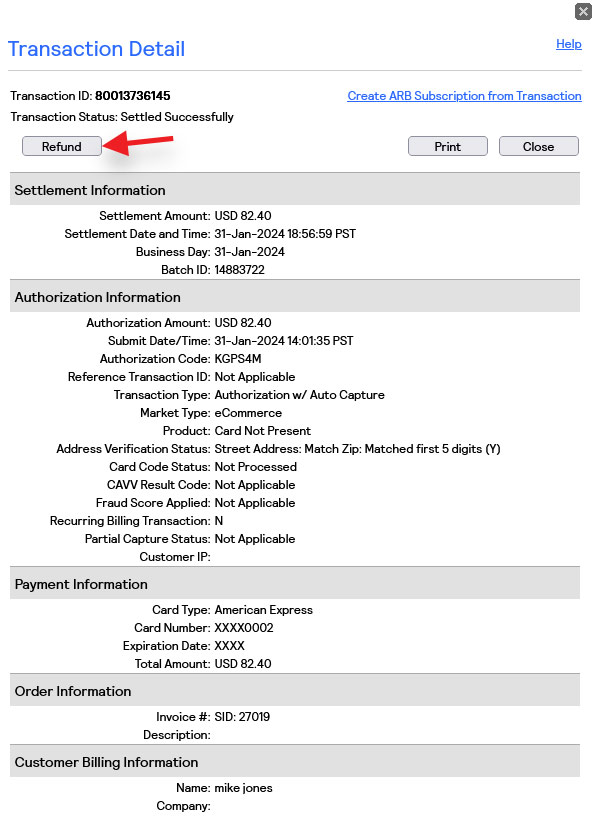Click the Settlement Information section header

pos(295,190)
